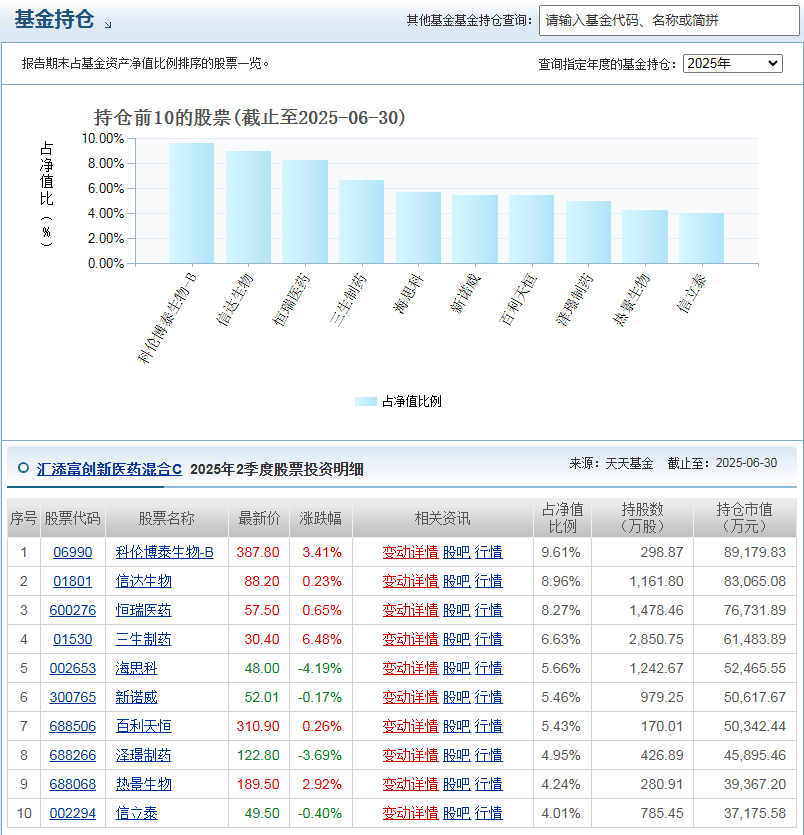Open stock code 600276 link
The image size is (804, 835).
[72, 610]
